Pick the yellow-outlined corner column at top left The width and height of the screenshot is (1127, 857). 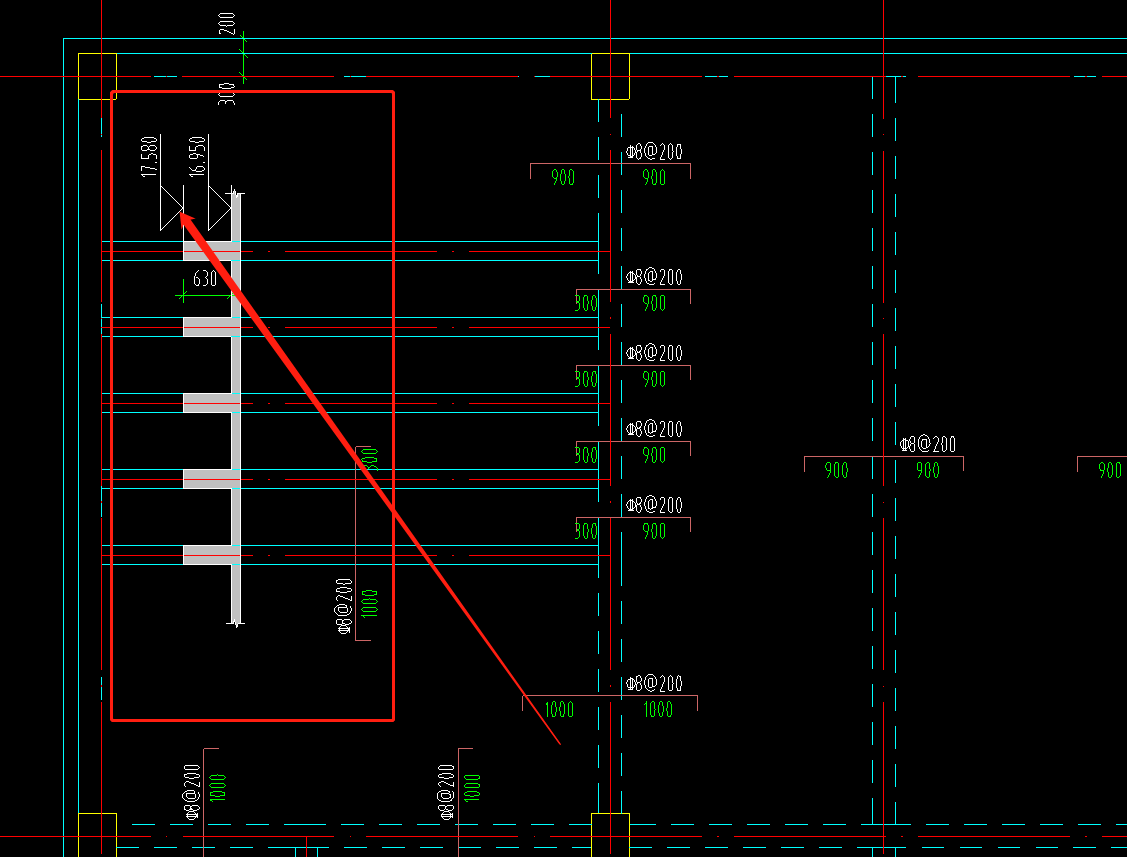pos(98,76)
